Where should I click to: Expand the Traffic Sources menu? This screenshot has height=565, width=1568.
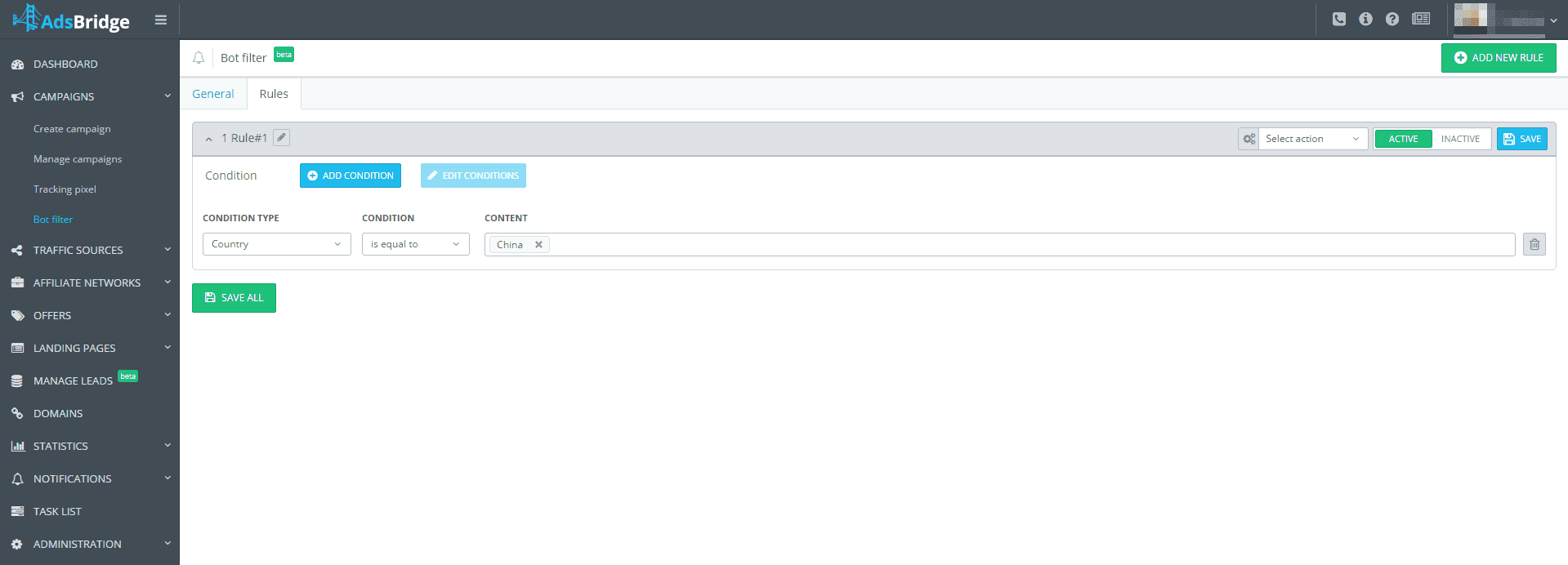click(x=168, y=250)
